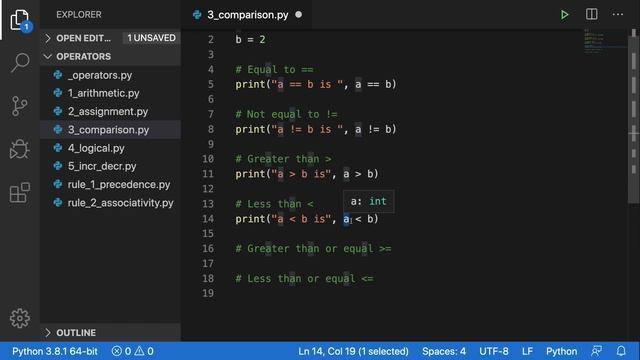Go to line via Ln 14, Col 19
This screenshot has height=360, width=640.
point(353,351)
